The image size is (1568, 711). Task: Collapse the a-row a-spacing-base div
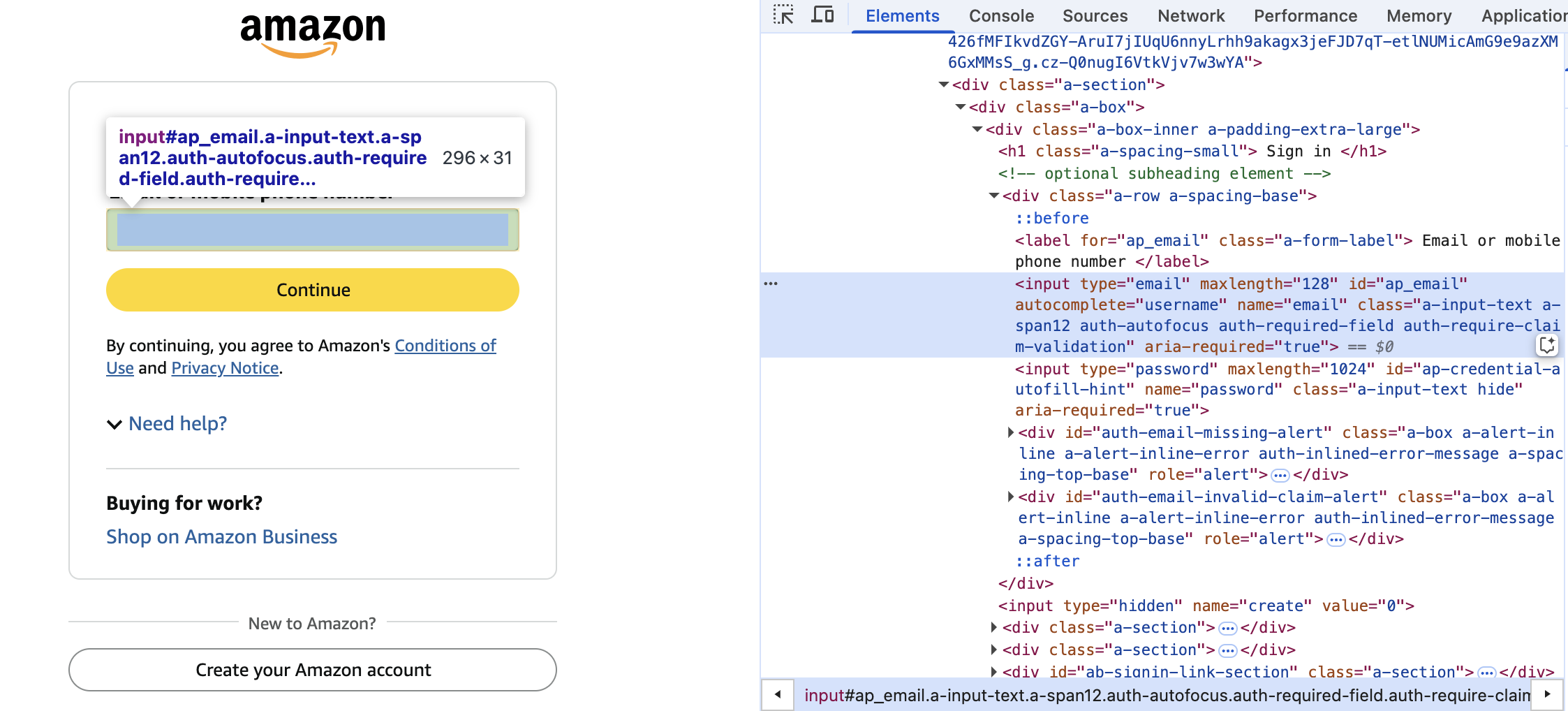(994, 196)
